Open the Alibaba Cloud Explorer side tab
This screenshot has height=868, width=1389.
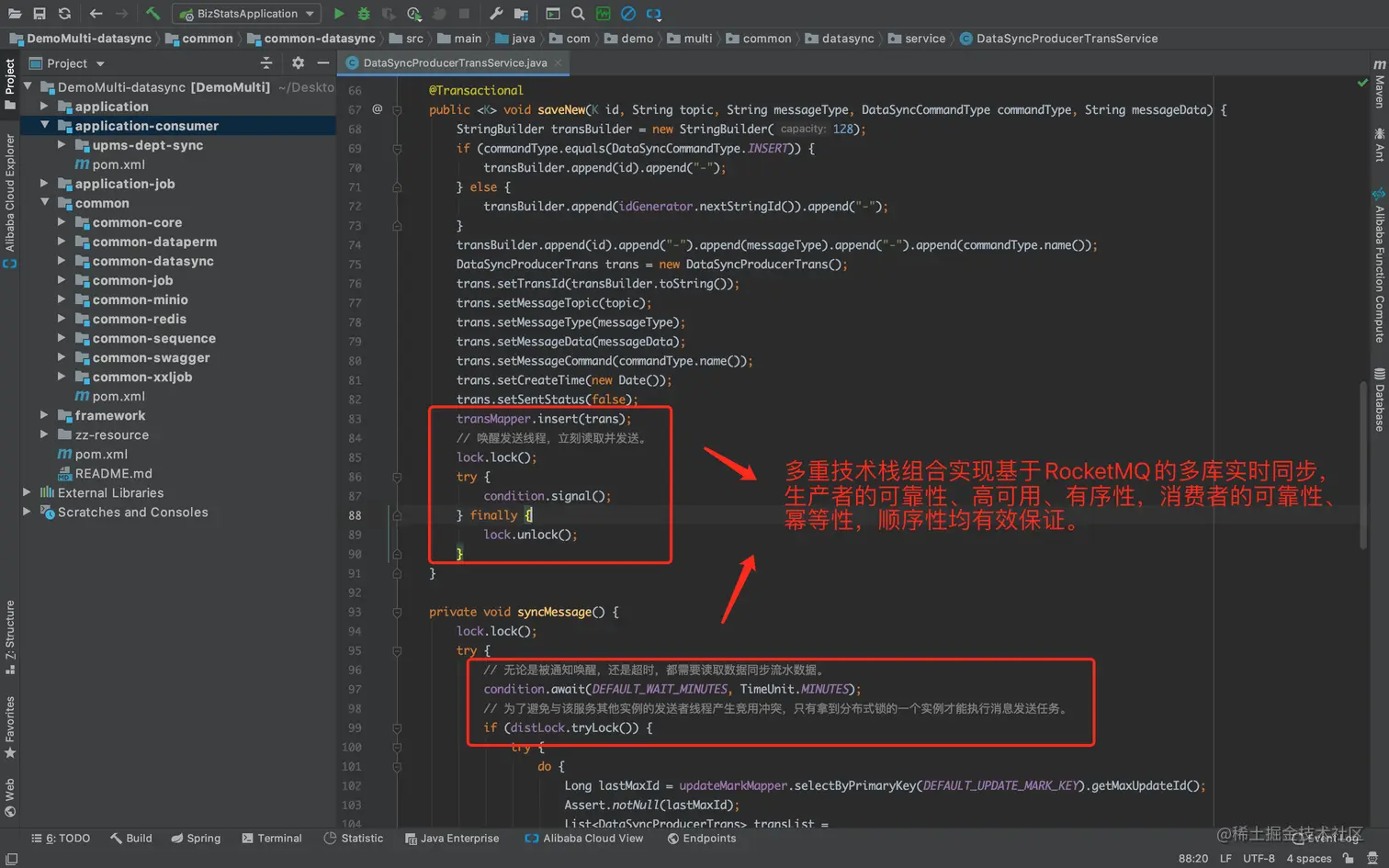tap(10, 201)
